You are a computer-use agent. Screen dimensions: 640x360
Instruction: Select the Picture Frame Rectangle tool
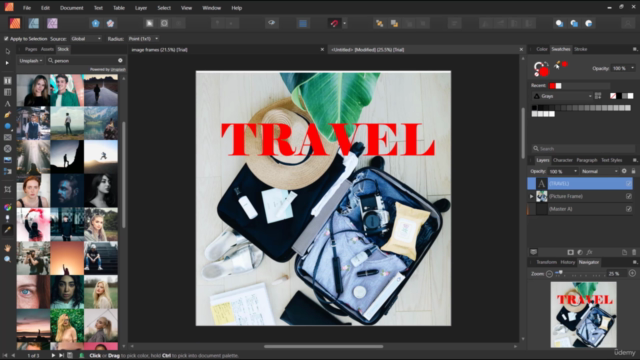point(7,138)
